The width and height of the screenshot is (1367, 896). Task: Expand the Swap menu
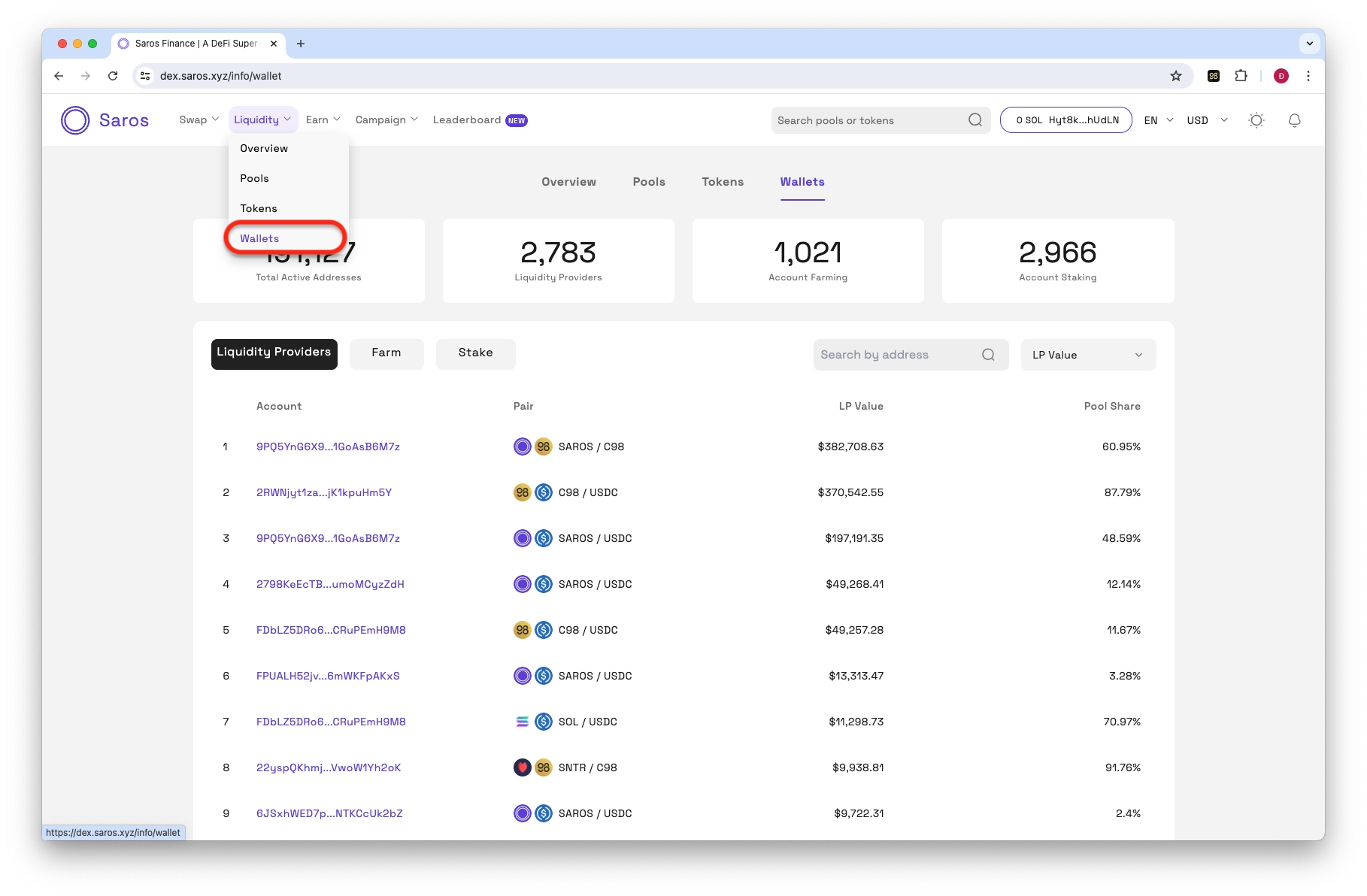click(199, 120)
